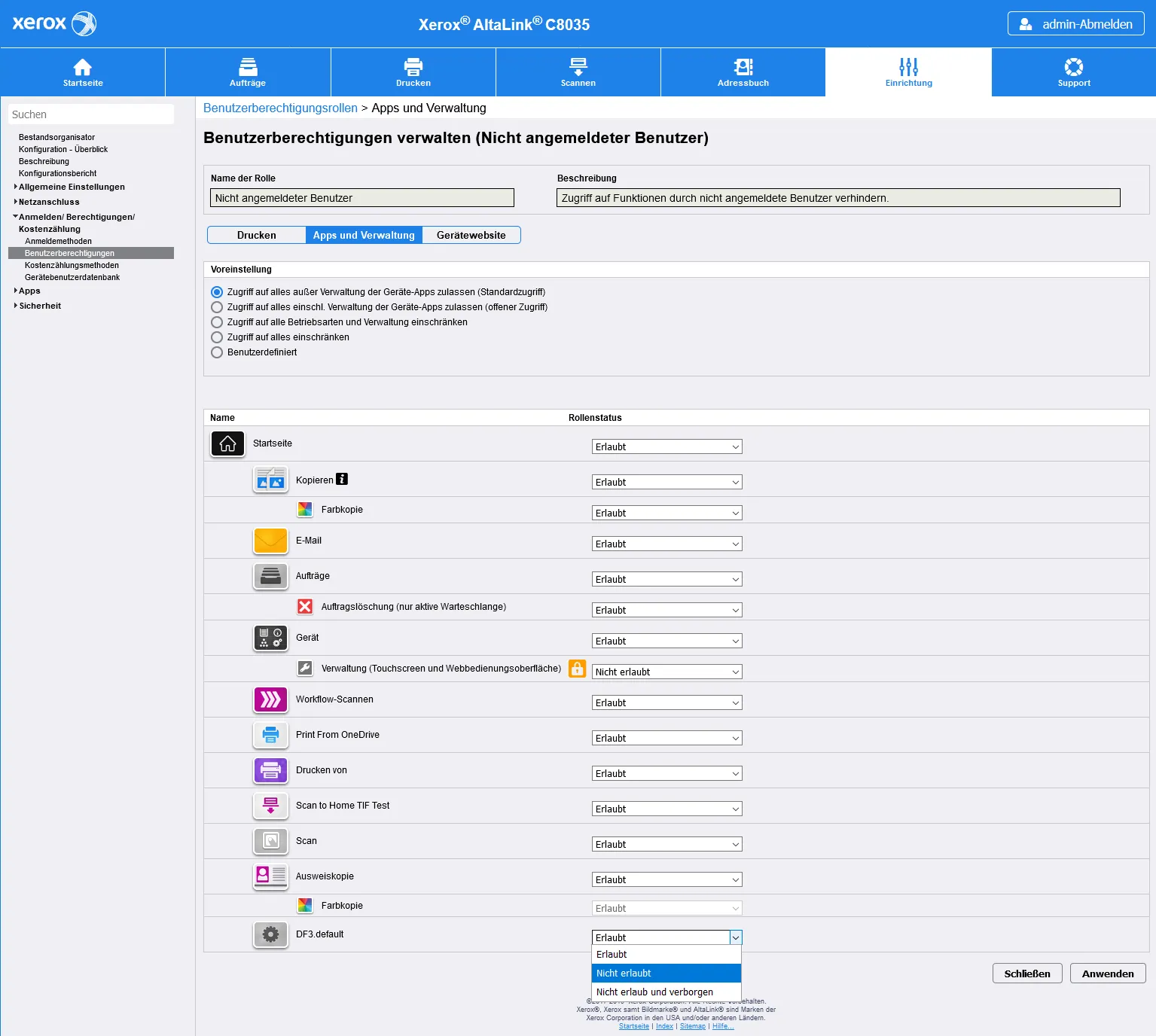Click the Kopieren info icon
This screenshot has height=1036, width=1156.
(x=342, y=479)
